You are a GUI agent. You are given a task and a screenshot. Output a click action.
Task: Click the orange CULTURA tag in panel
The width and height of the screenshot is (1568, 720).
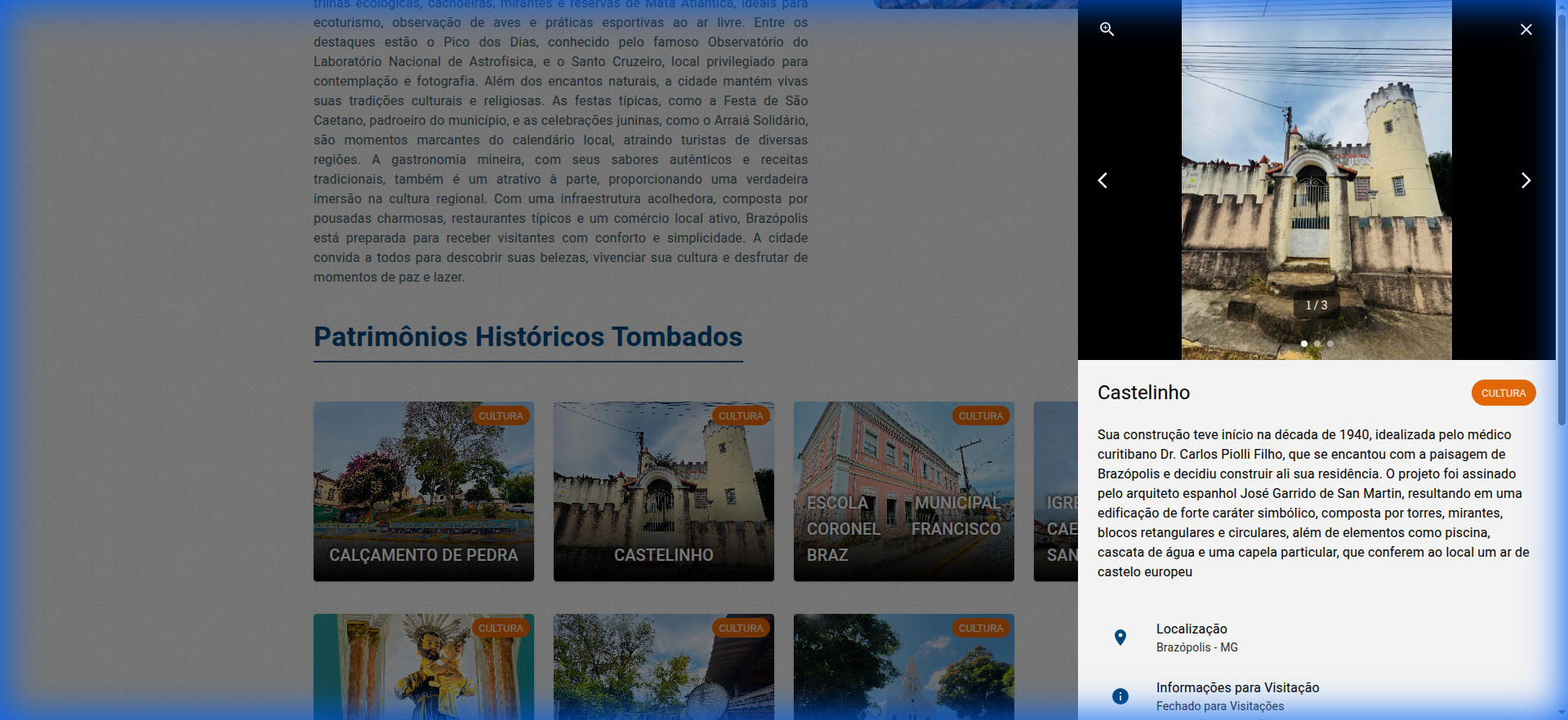pyautogui.click(x=1503, y=393)
